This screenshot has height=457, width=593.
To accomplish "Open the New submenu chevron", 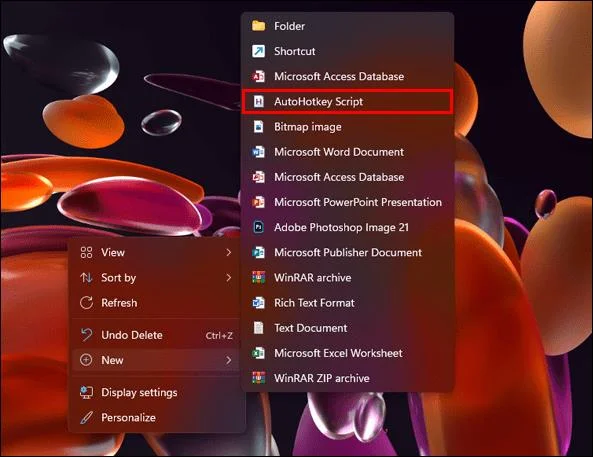I will click(x=228, y=360).
